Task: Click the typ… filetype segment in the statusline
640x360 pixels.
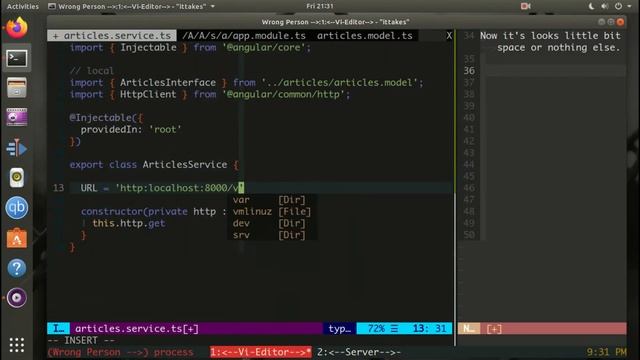Action: [x=340, y=329]
